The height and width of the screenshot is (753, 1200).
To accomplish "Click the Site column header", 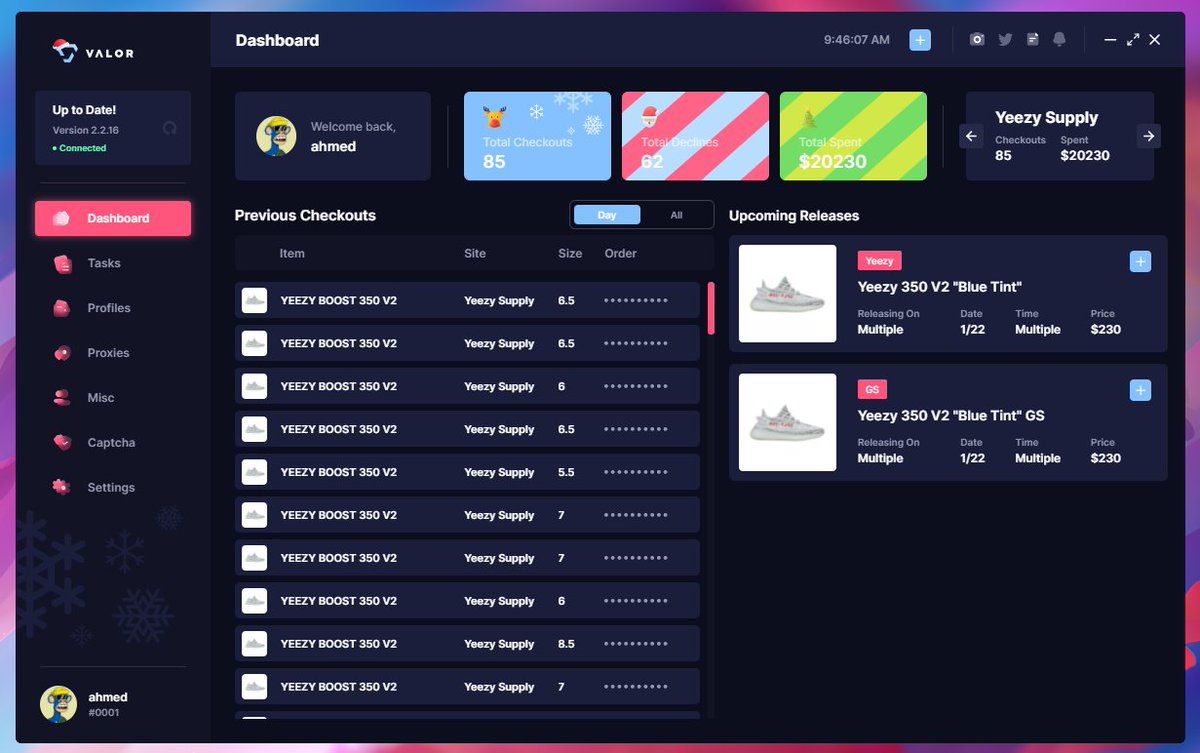I will pos(475,253).
